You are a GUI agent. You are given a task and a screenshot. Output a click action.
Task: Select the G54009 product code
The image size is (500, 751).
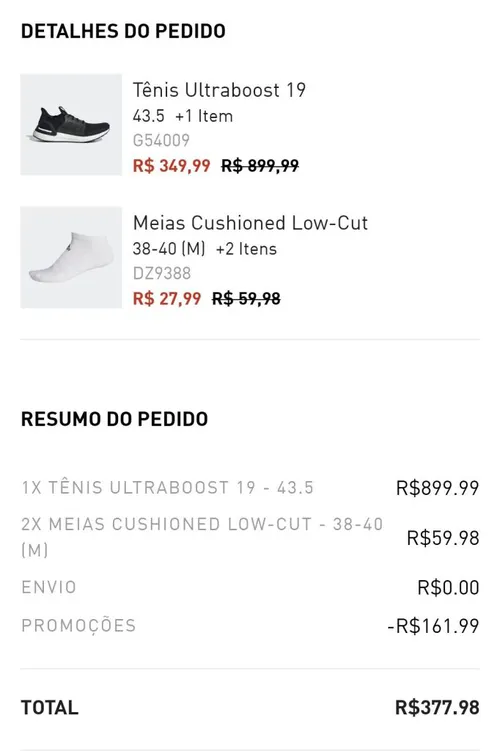tap(161, 140)
